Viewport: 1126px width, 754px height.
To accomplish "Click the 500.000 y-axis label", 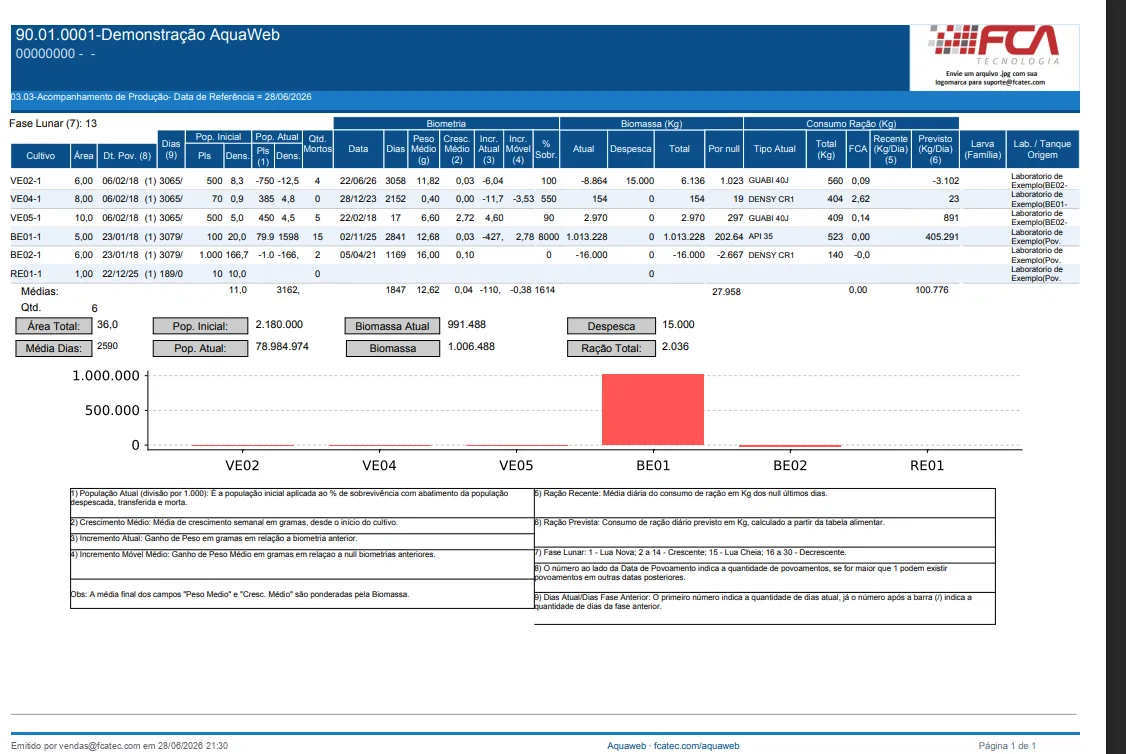I will (x=113, y=410).
